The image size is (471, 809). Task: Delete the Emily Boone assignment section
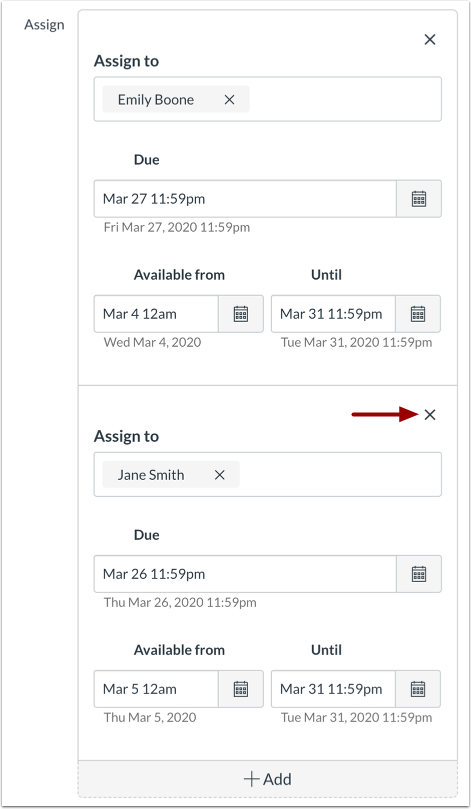(x=430, y=40)
